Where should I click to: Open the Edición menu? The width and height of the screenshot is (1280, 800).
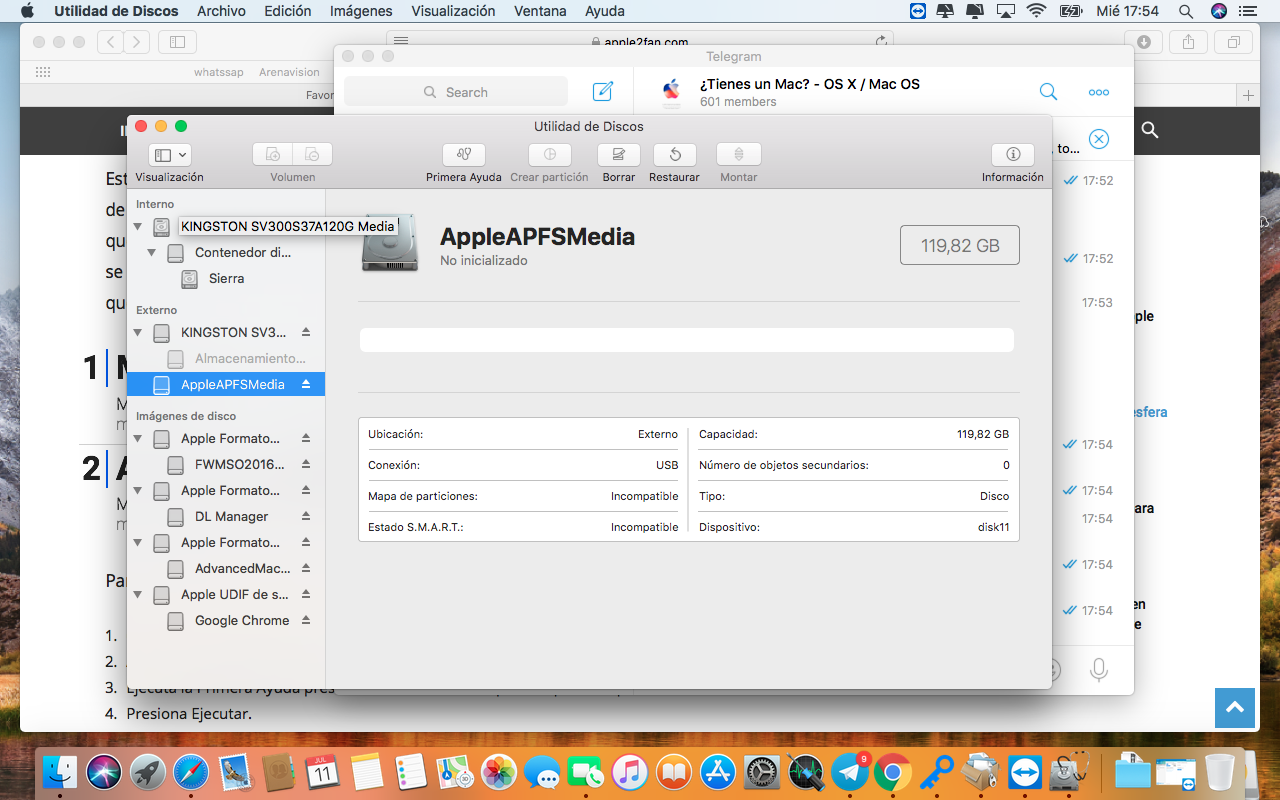point(288,11)
